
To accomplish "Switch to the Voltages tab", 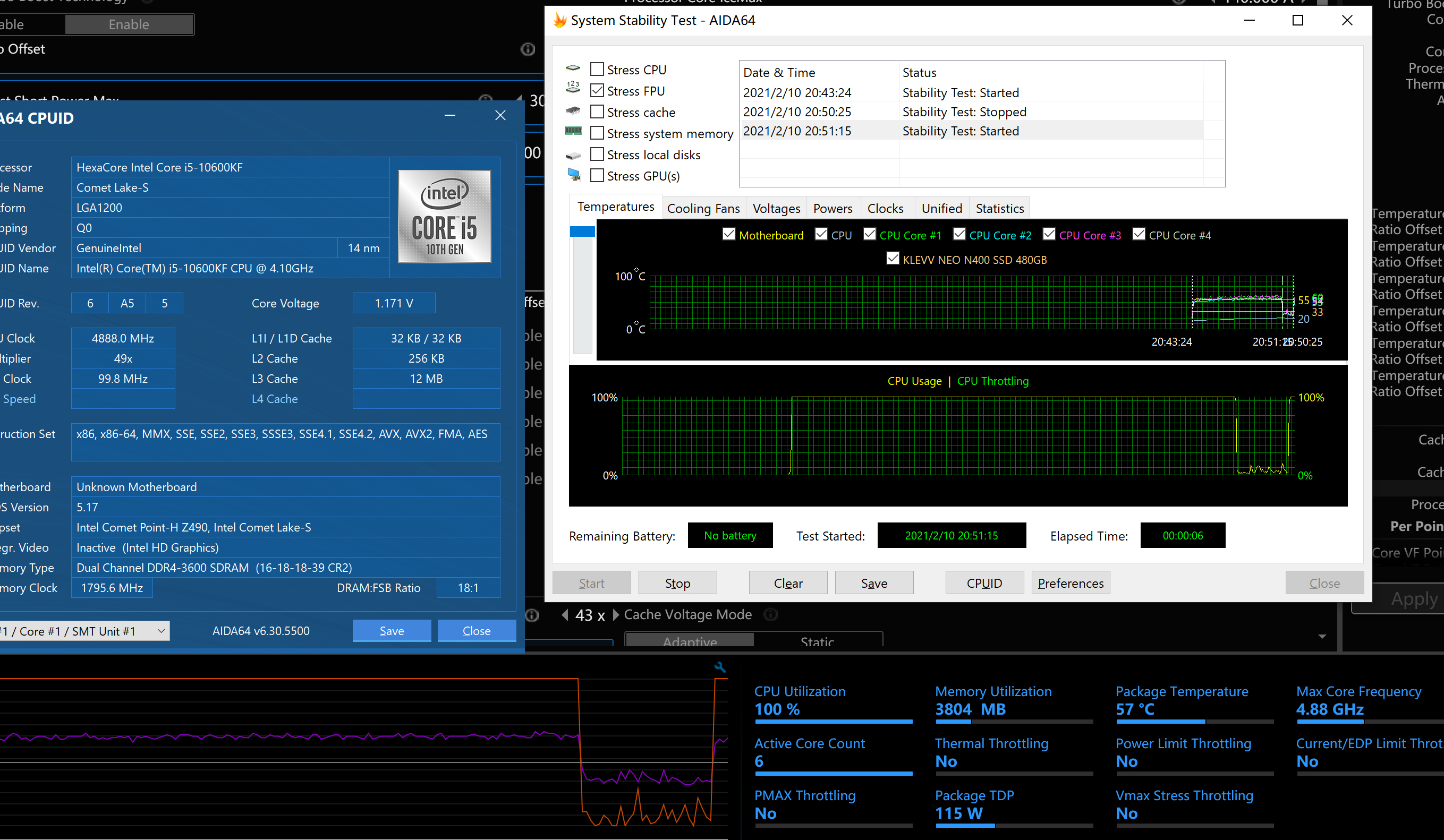I will [776, 209].
